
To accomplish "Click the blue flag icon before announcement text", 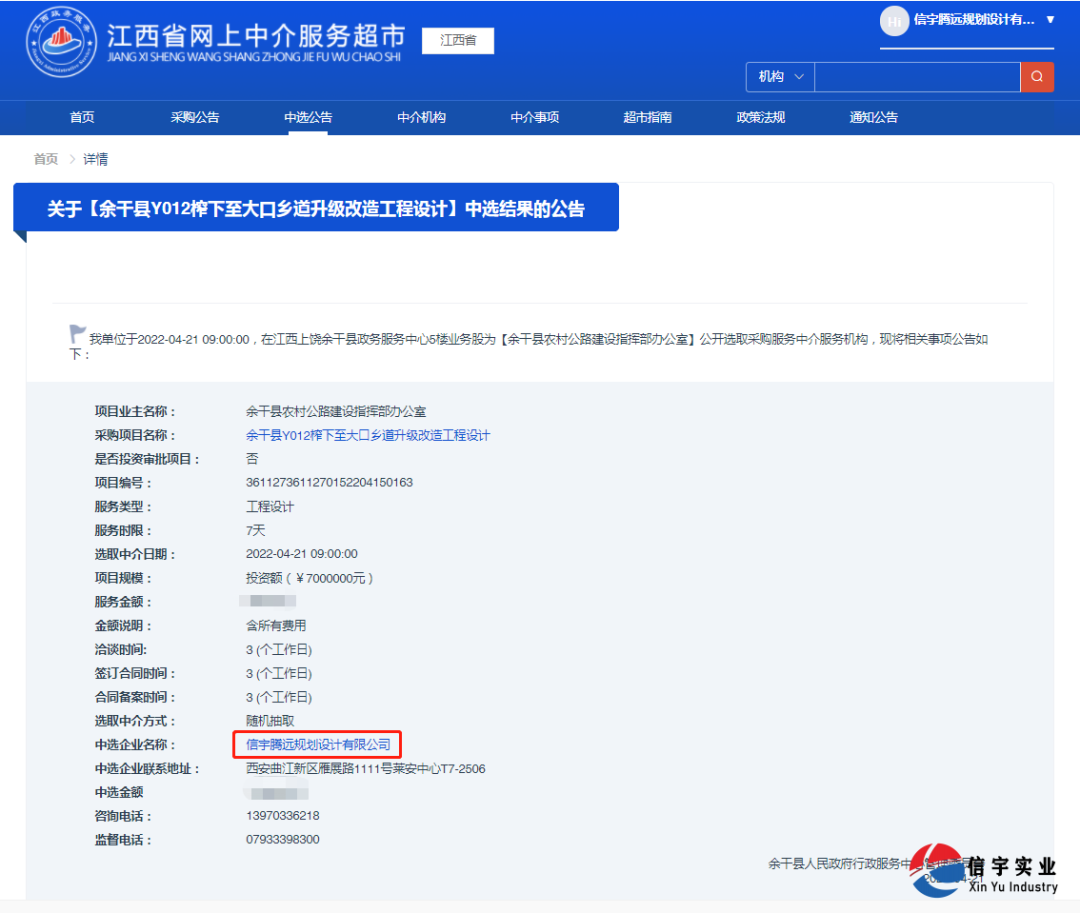I will coord(77,331).
